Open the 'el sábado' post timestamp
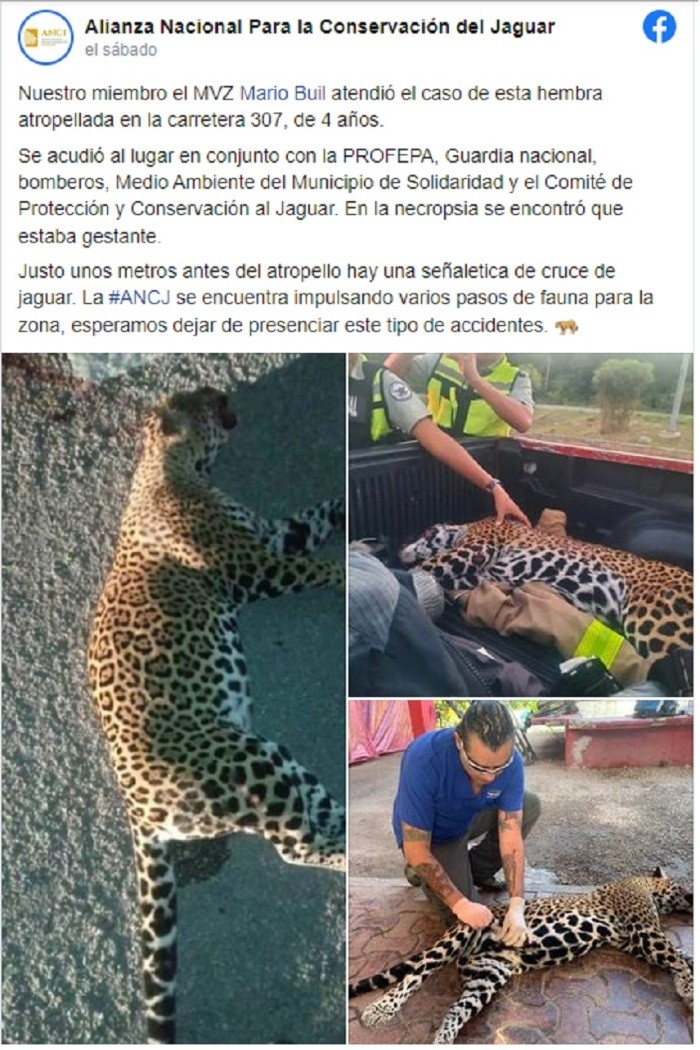The image size is (700, 1050). click(121, 50)
